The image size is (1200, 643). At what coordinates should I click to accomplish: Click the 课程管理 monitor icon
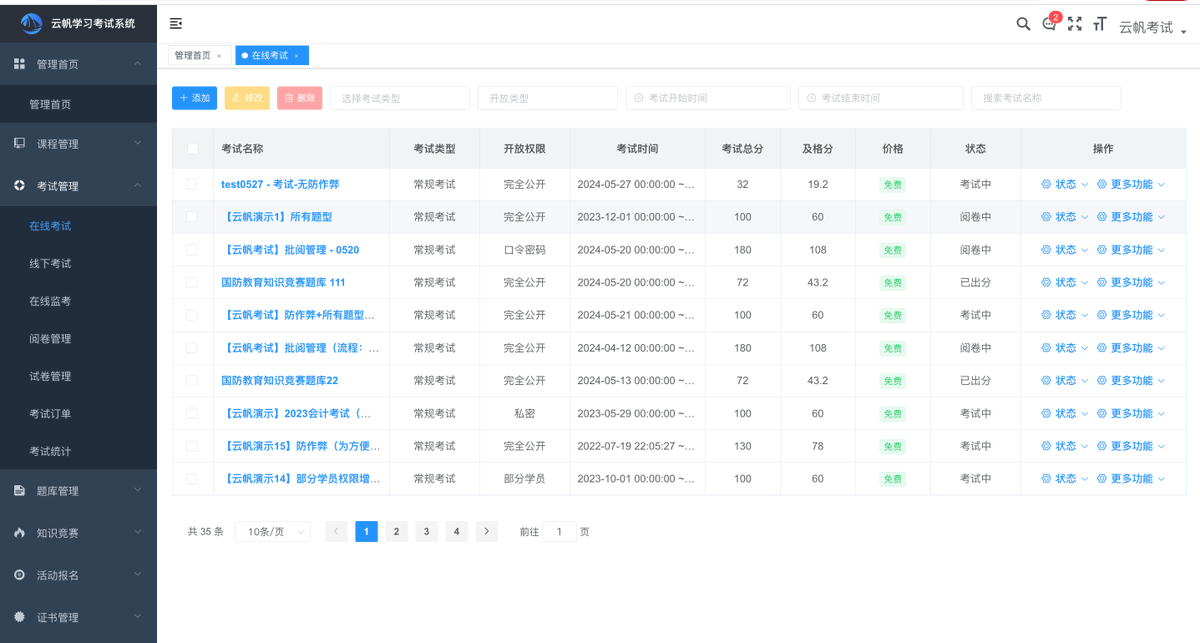tap(19, 143)
